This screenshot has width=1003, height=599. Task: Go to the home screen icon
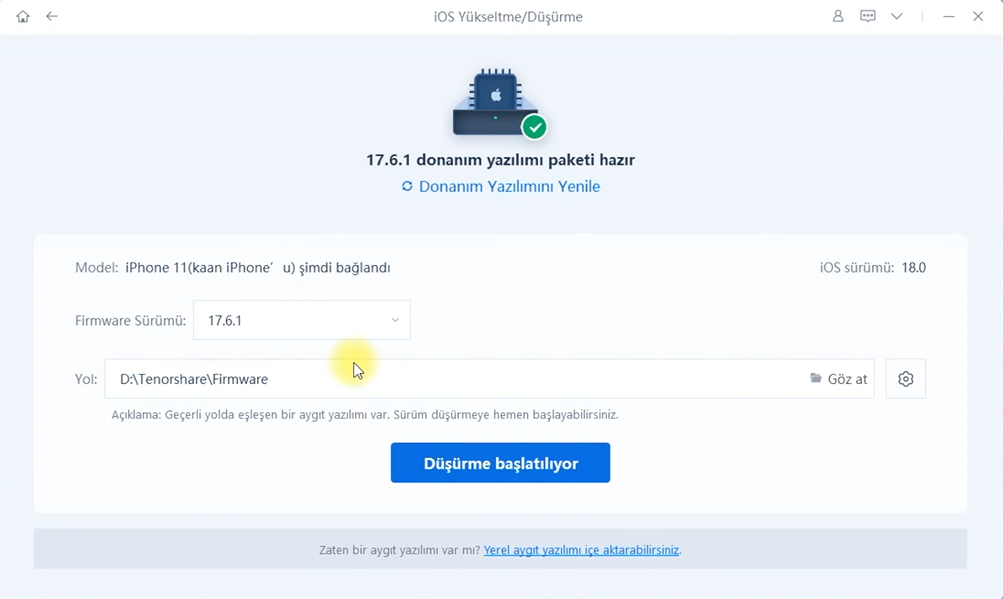[23, 17]
